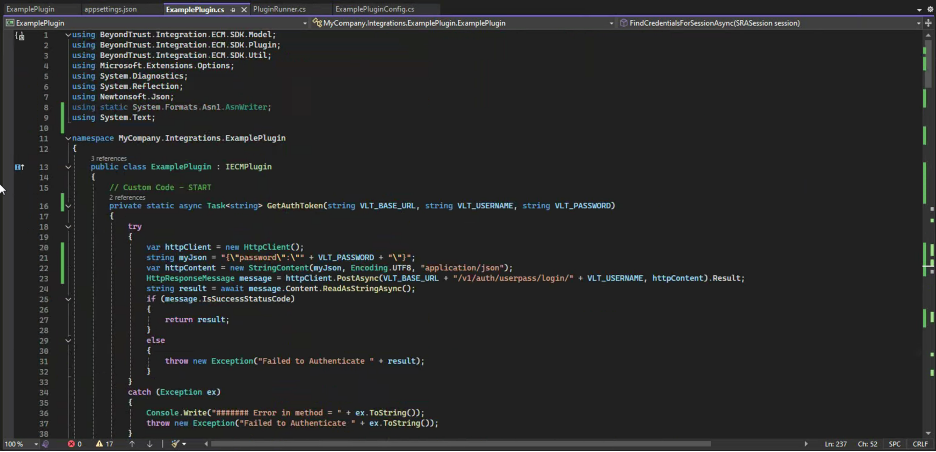This screenshot has height=452, width=936.
Task: Collapse the namespace block at line 11
Action: point(68,138)
